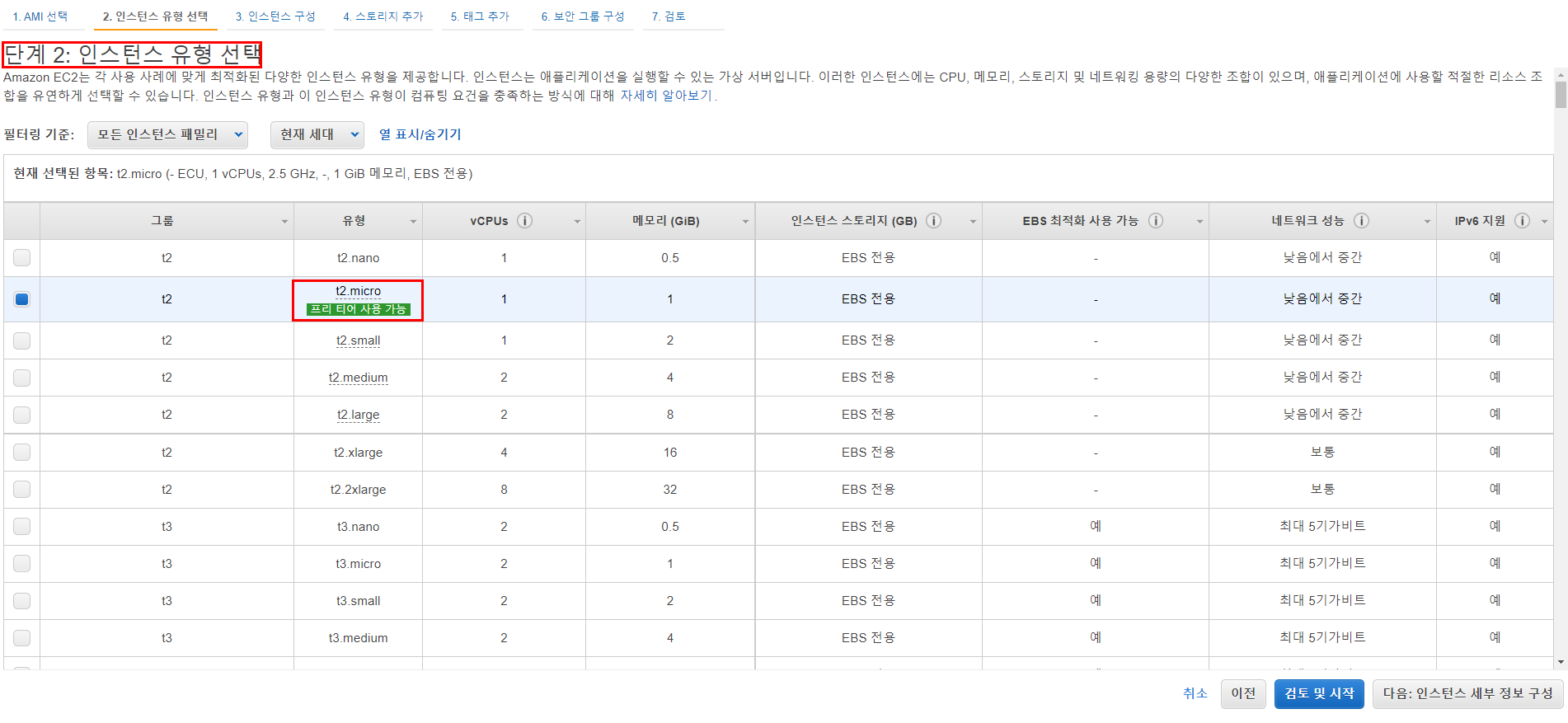
Task: Click the t3.small type cell
Action: [x=358, y=601]
